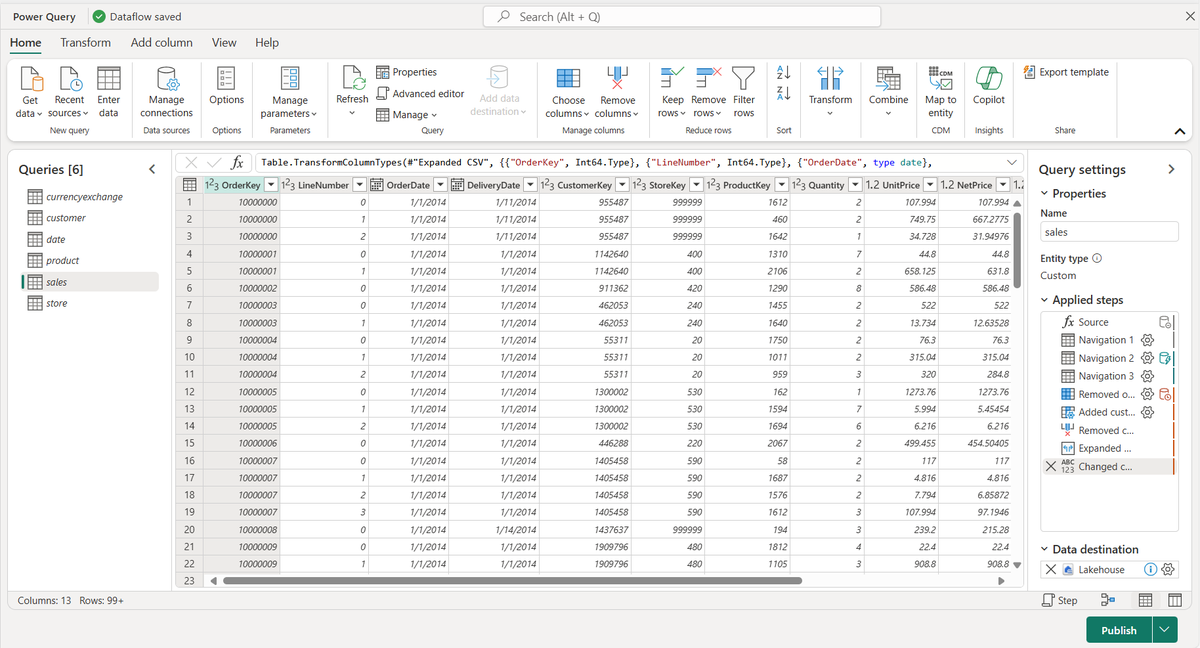The height and width of the screenshot is (648, 1200).
Task: Open the OrderKey column filter dropdown
Action: (269, 185)
